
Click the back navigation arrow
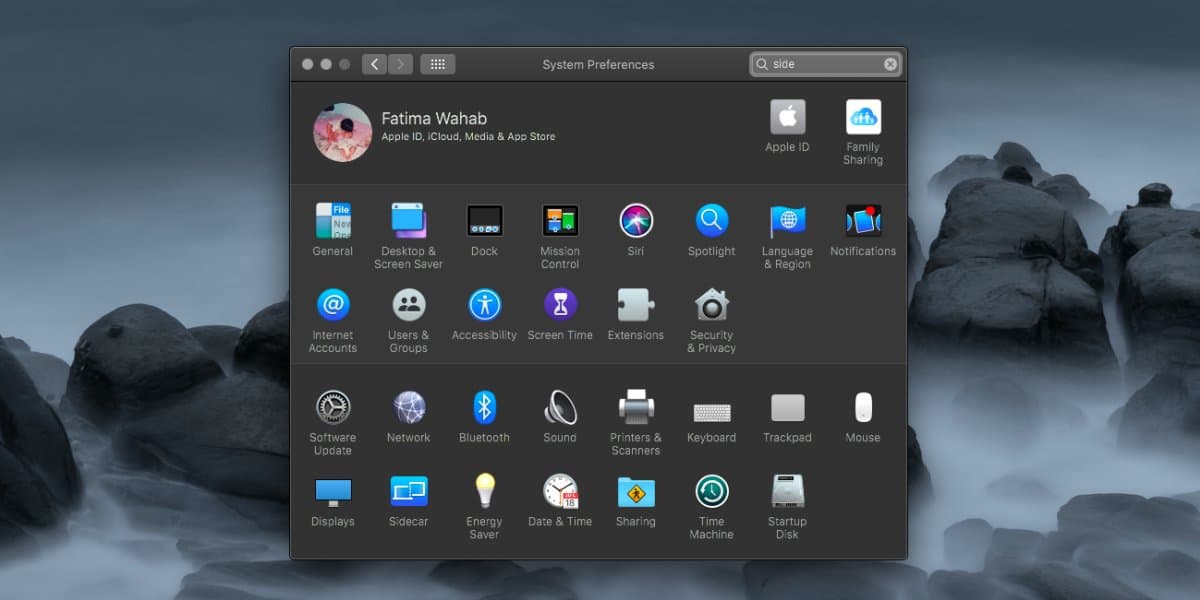click(373, 63)
